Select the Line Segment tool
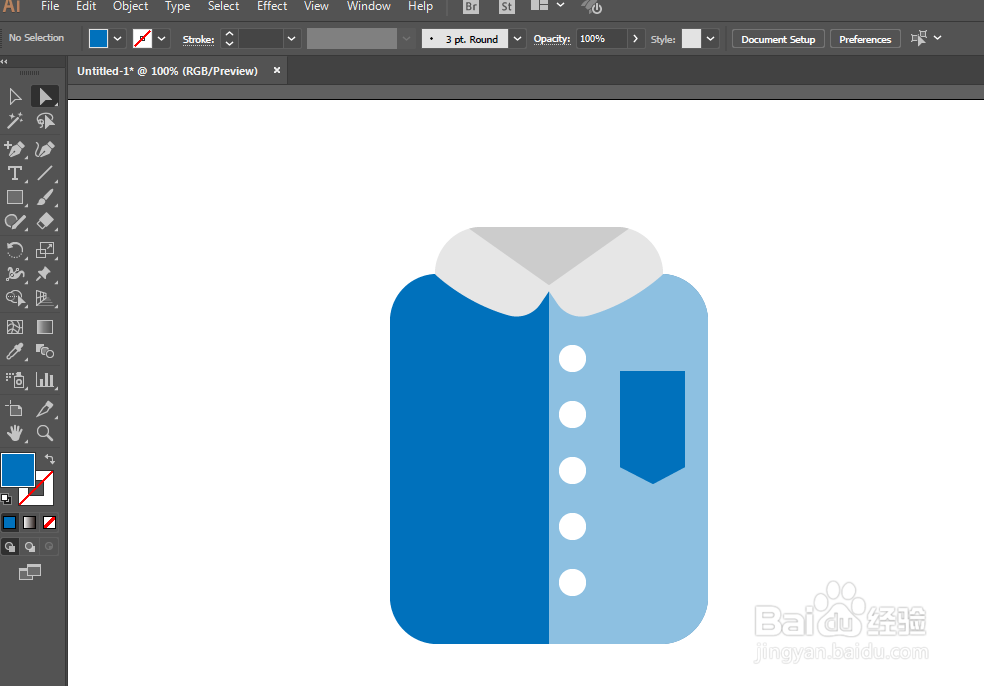 (x=45, y=173)
